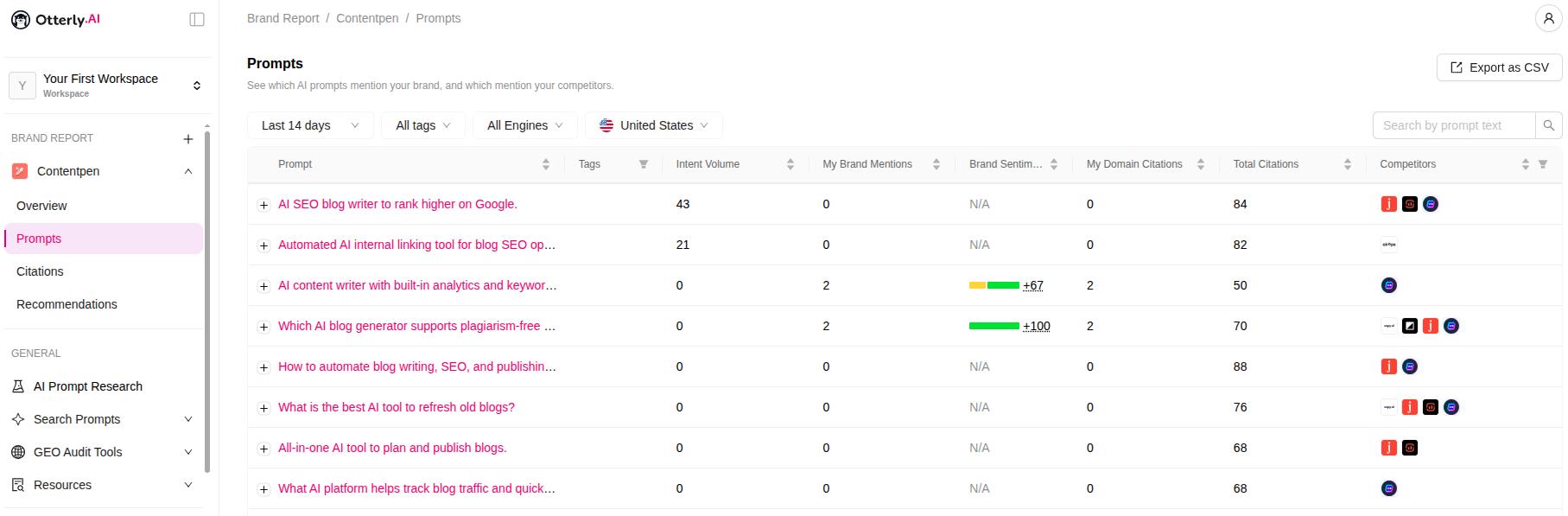This screenshot has height=516, width=1568.
Task: Open the Tags column filter
Action: (644, 164)
